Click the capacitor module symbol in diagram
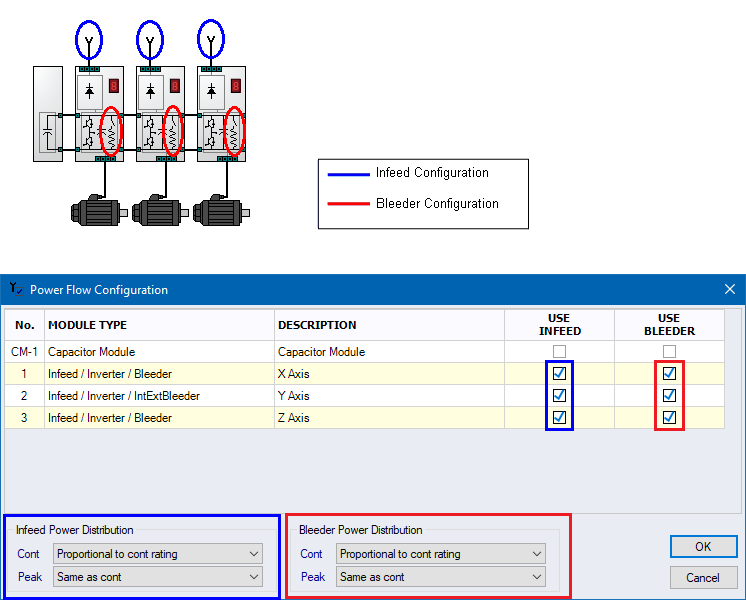The image size is (746, 600). click(48, 130)
